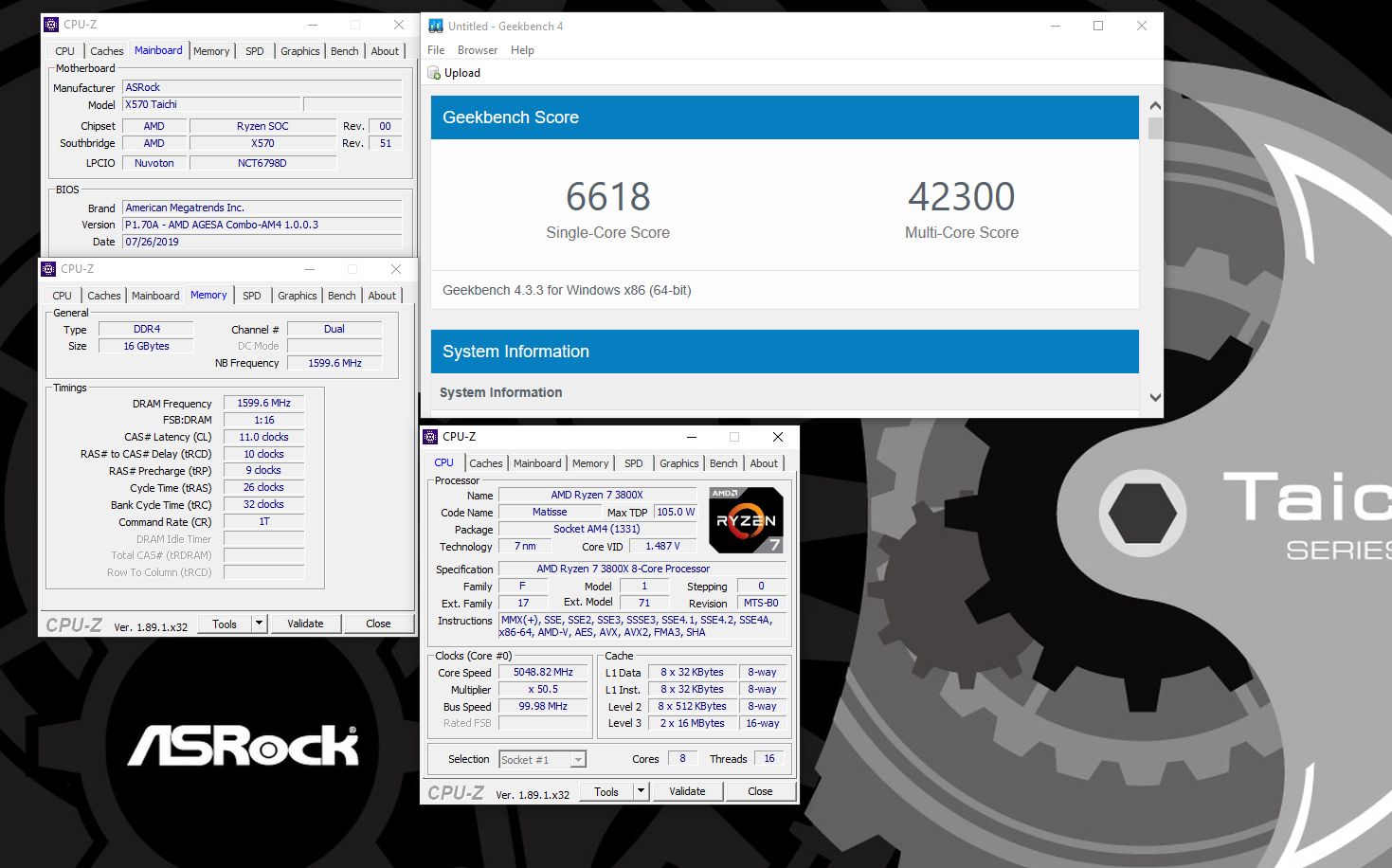Viewport: 1392px width, 868px height.
Task: Select CPU tab in Memory window
Action: coord(63,296)
